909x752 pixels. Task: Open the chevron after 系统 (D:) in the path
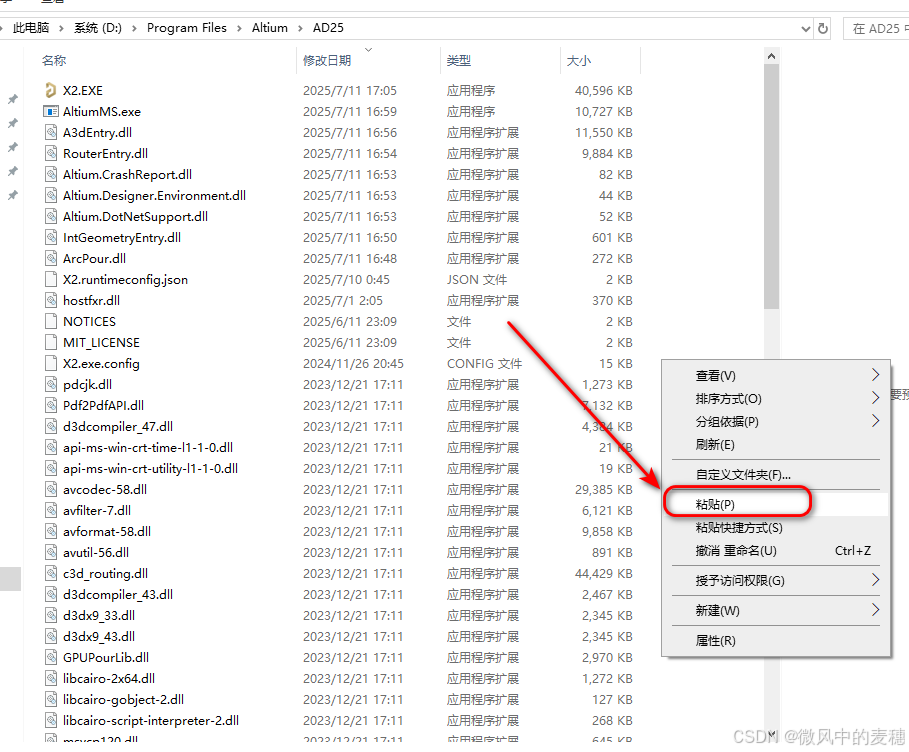coord(134,28)
